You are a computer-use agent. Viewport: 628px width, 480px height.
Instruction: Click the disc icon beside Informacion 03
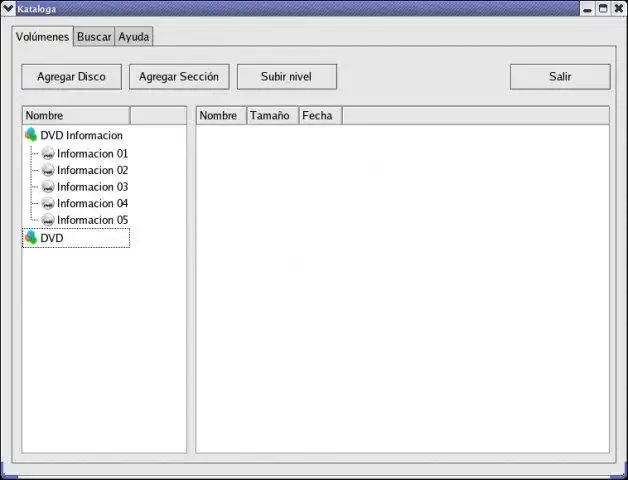click(x=48, y=187)
